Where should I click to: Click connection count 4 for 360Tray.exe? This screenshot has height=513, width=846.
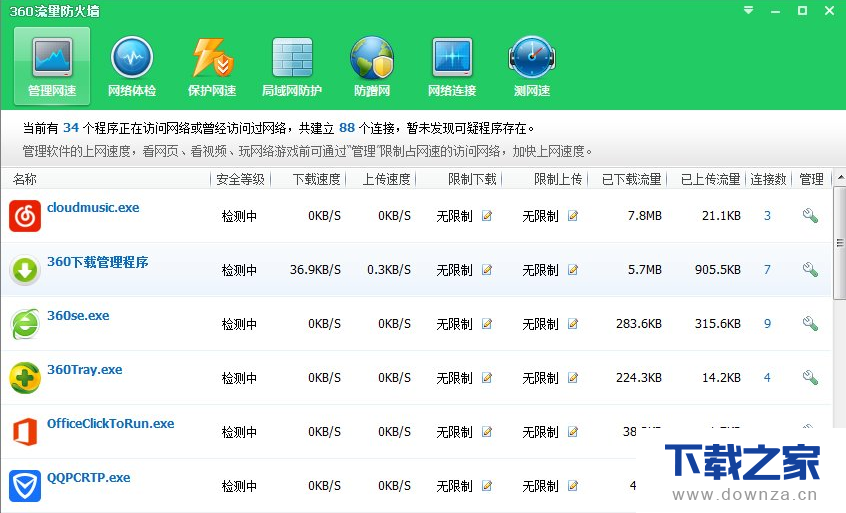point(767,378)
